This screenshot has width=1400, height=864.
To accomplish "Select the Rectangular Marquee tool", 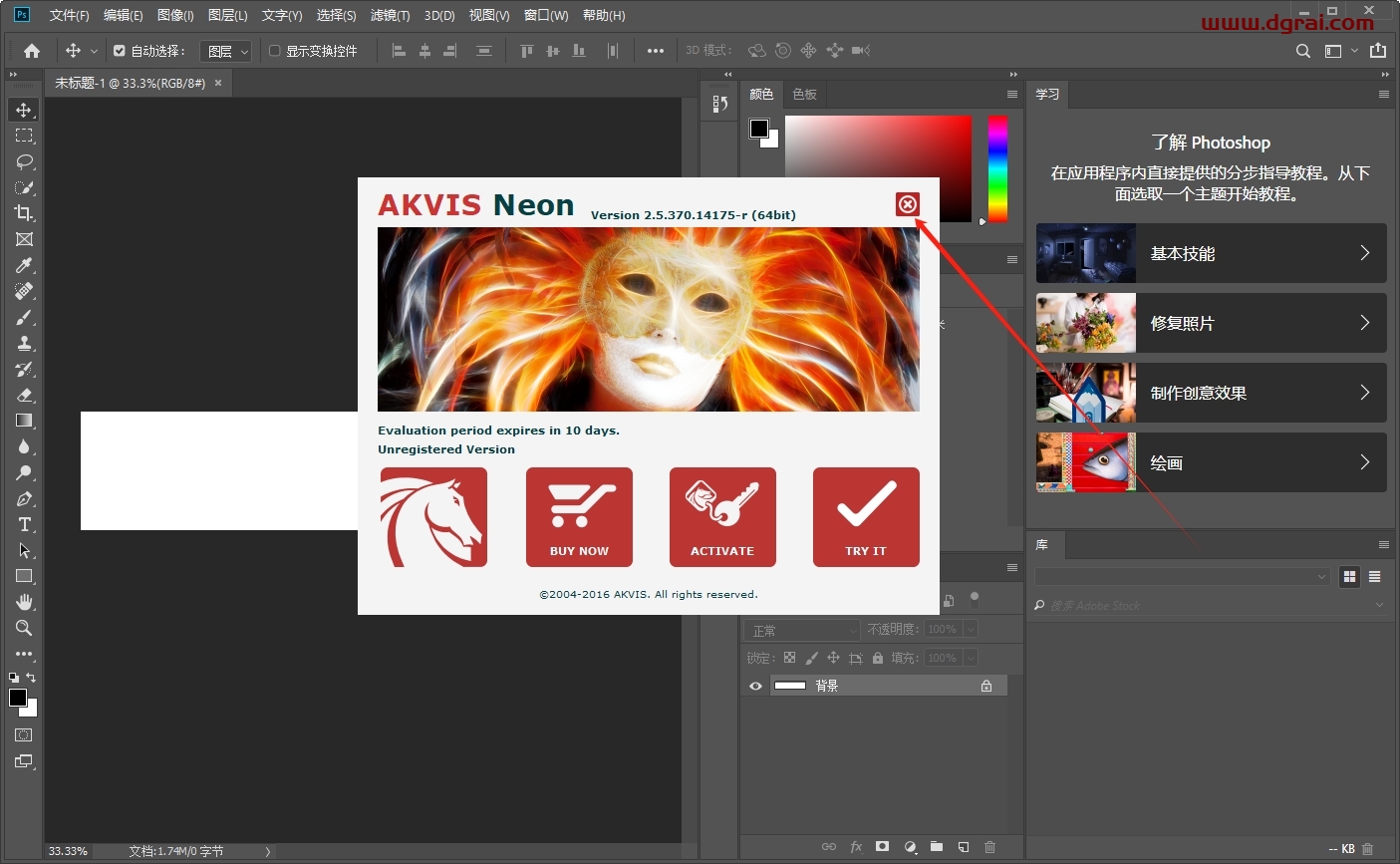I will click(24, 136).
